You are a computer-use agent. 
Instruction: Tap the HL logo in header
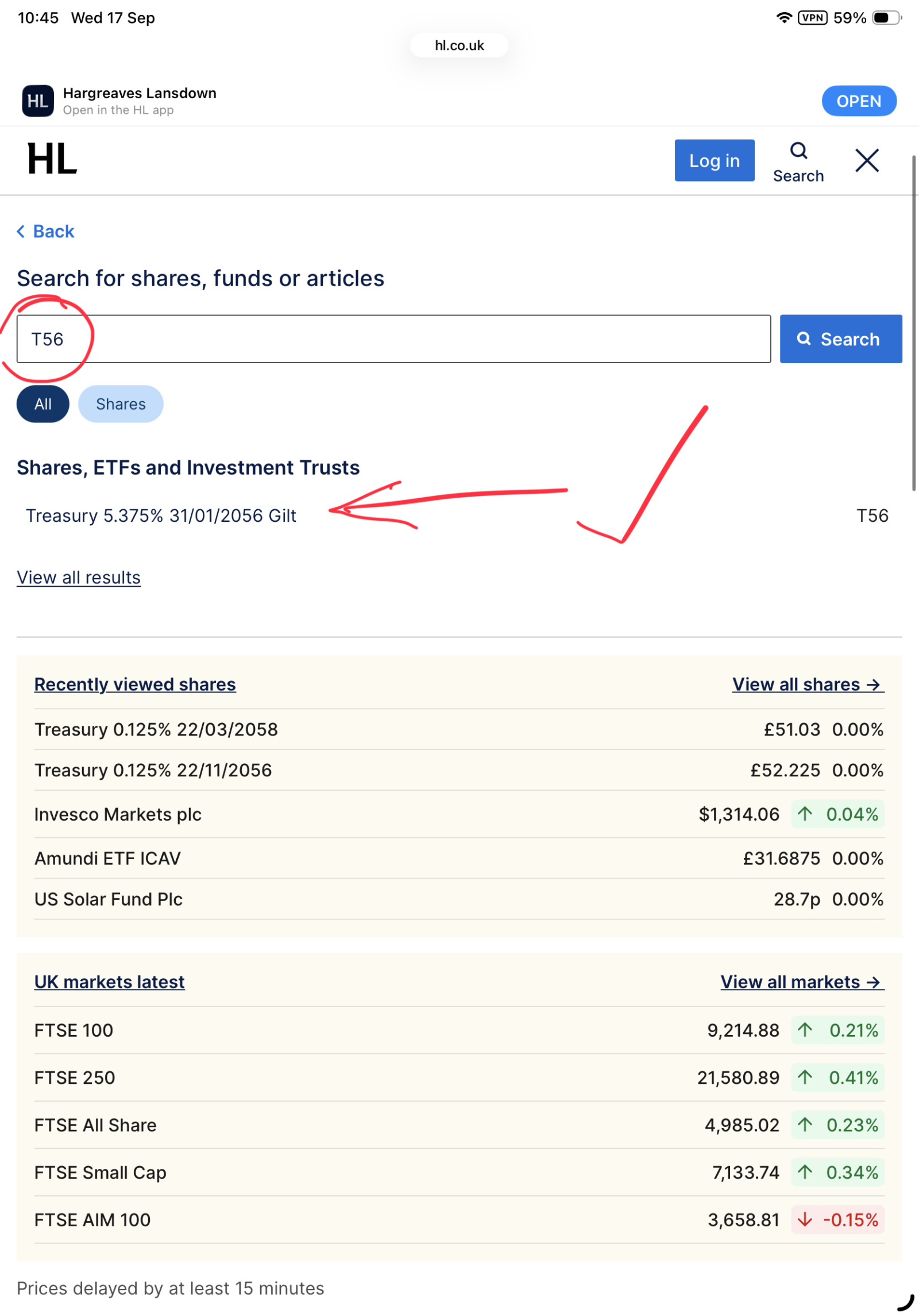tap(52, 160)
